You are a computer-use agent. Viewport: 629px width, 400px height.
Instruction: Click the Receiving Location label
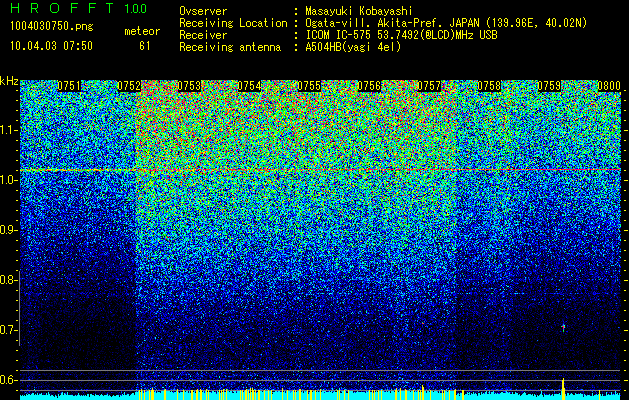tap(233, 23)
